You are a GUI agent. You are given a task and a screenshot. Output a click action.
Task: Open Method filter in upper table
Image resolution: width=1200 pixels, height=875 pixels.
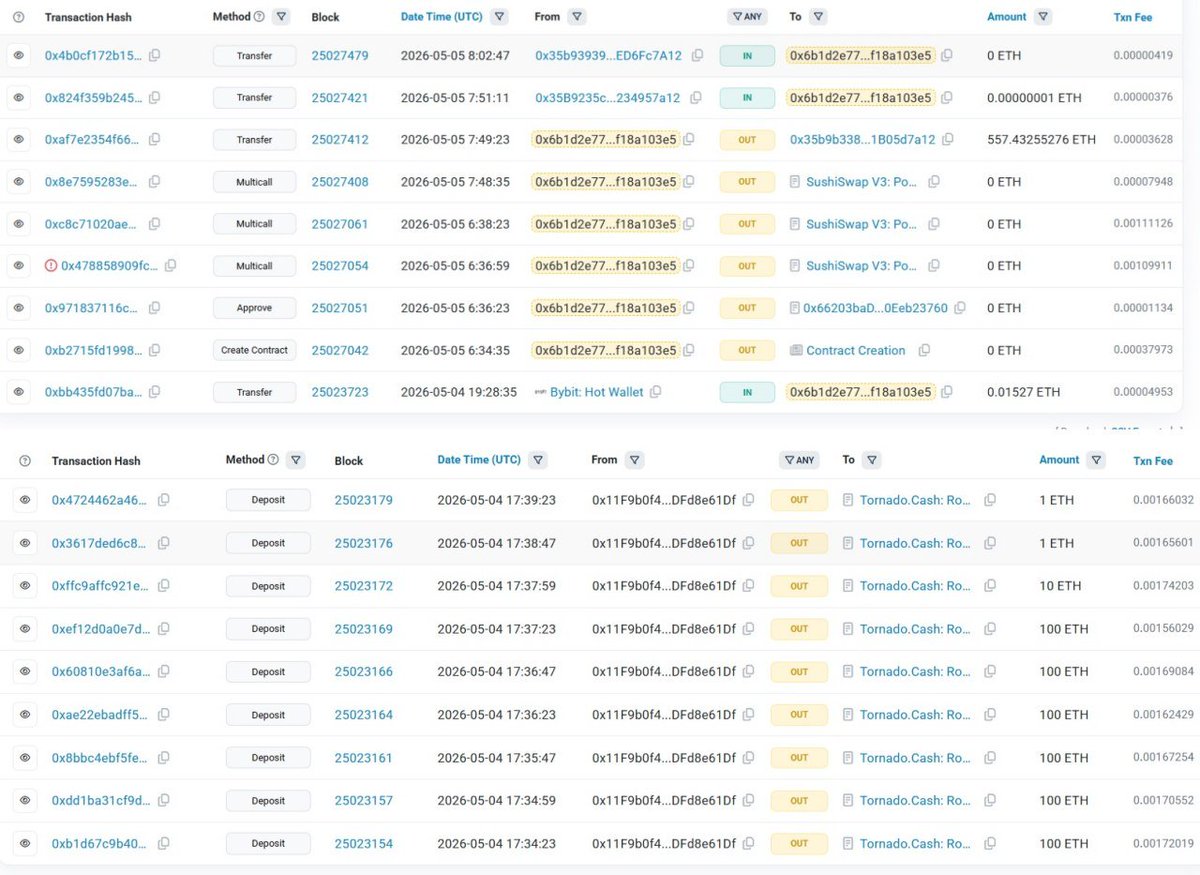282,17
